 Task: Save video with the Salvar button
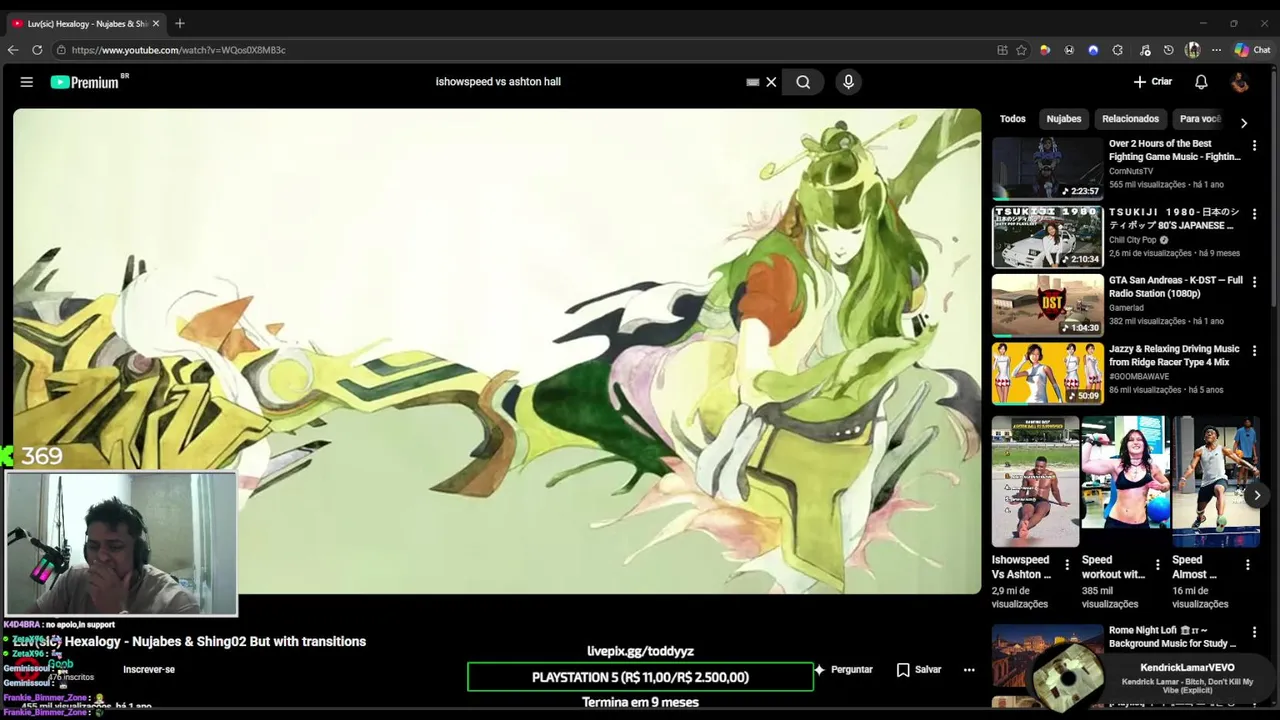click(x=919, y=670)
